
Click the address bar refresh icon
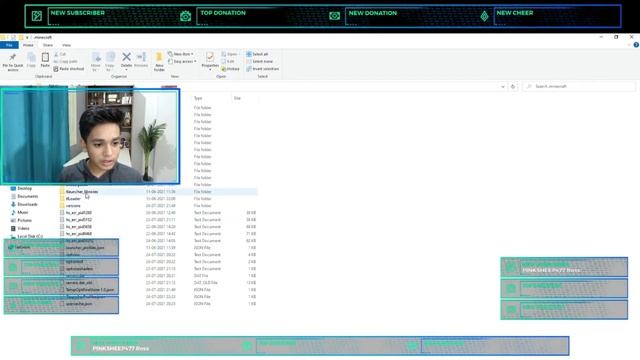(513, 87)
